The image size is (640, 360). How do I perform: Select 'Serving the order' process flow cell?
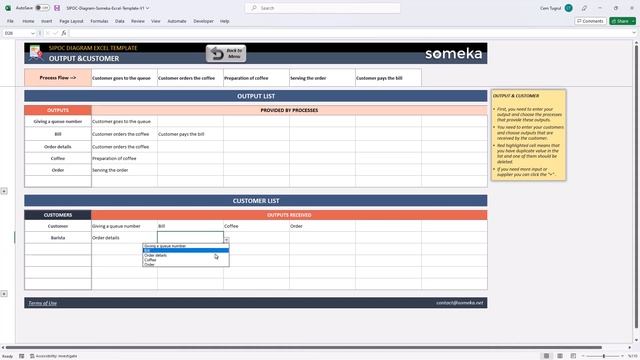[322, 78]
